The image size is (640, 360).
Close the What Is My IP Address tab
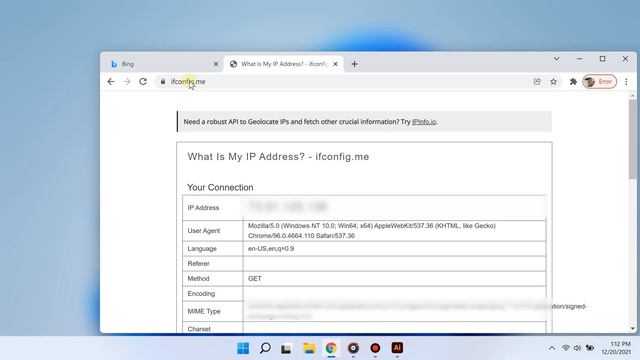(336, 64)
